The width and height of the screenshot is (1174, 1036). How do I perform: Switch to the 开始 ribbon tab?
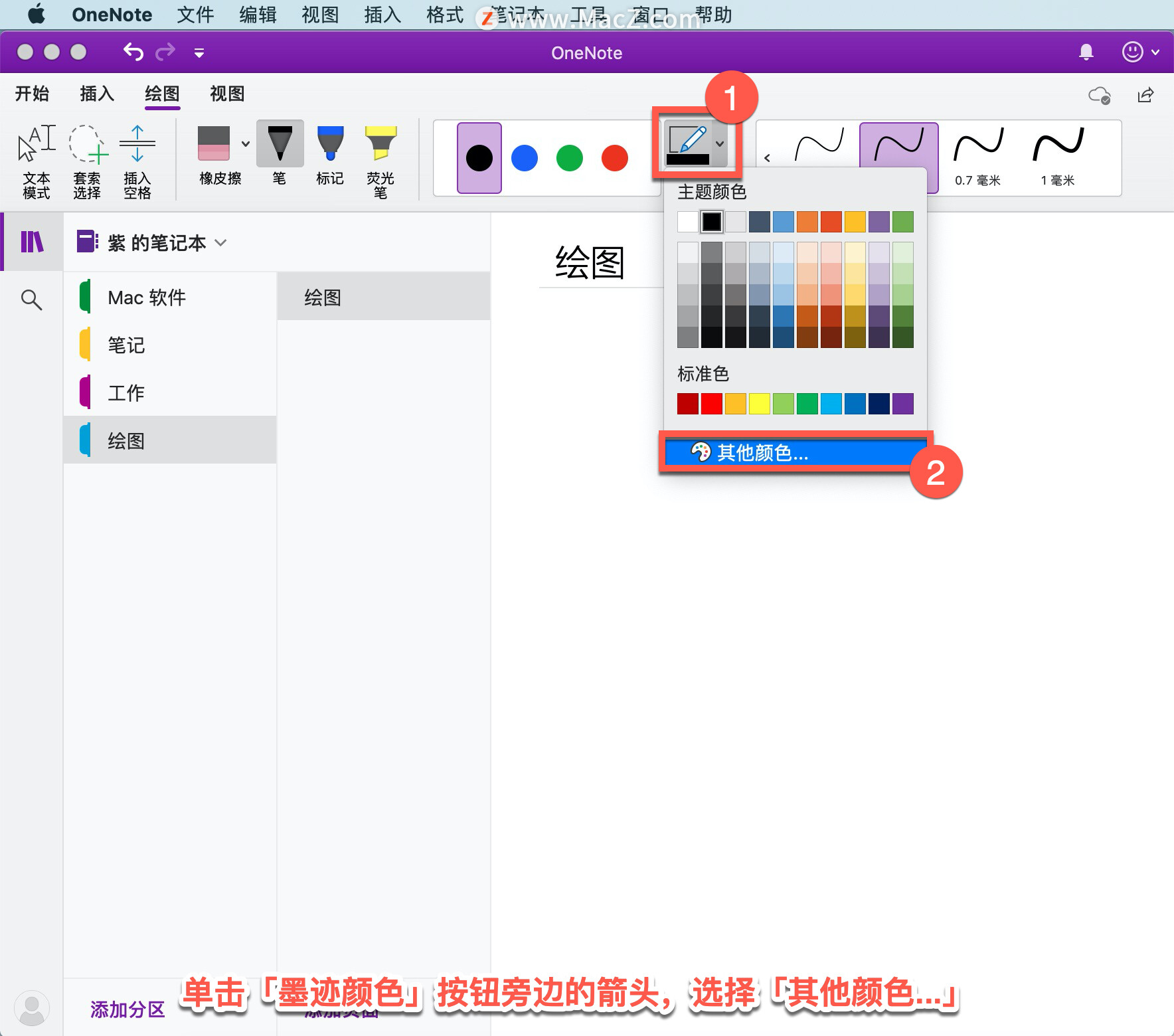tap(33, 94)
